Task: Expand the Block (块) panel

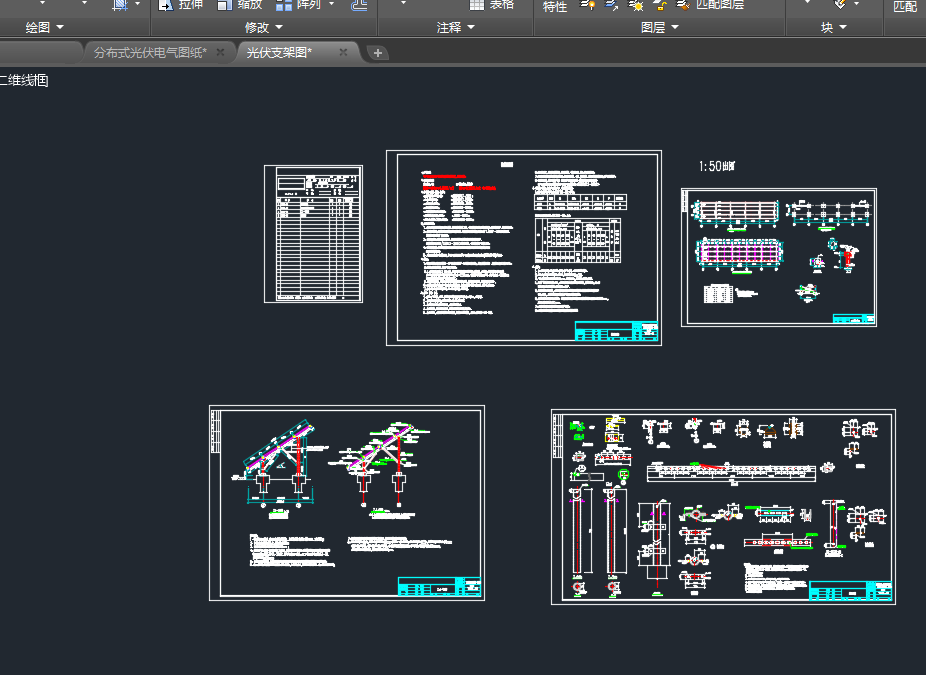Action: [x=833, y=27]
